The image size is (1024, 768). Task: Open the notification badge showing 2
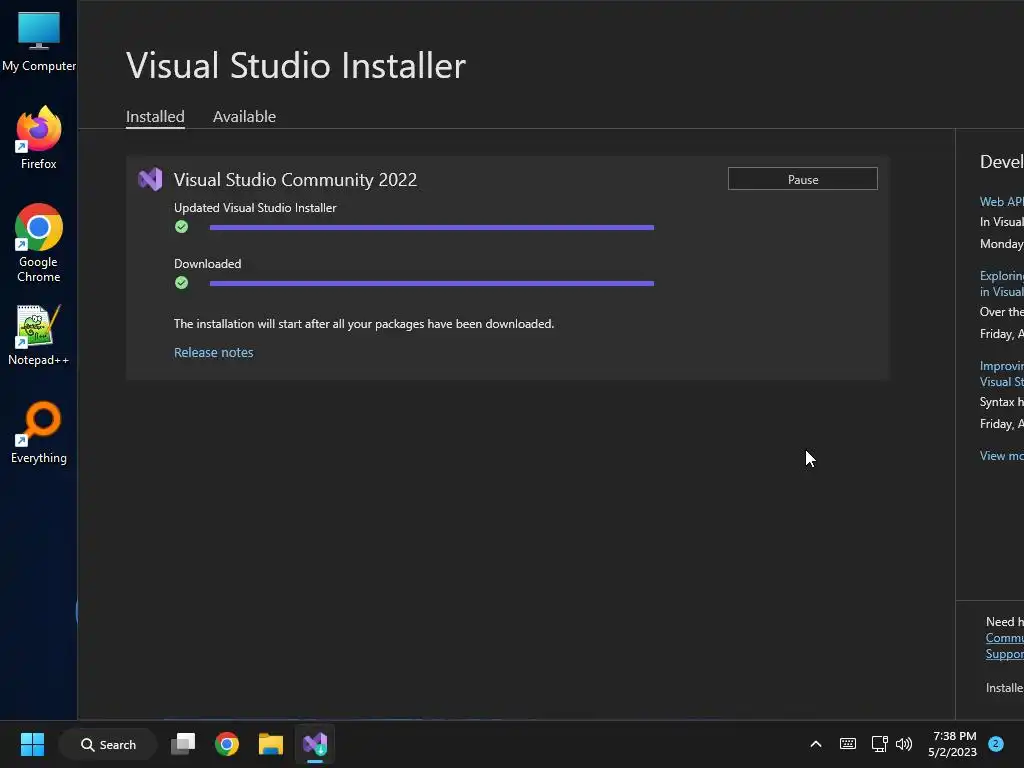point(996,743)
